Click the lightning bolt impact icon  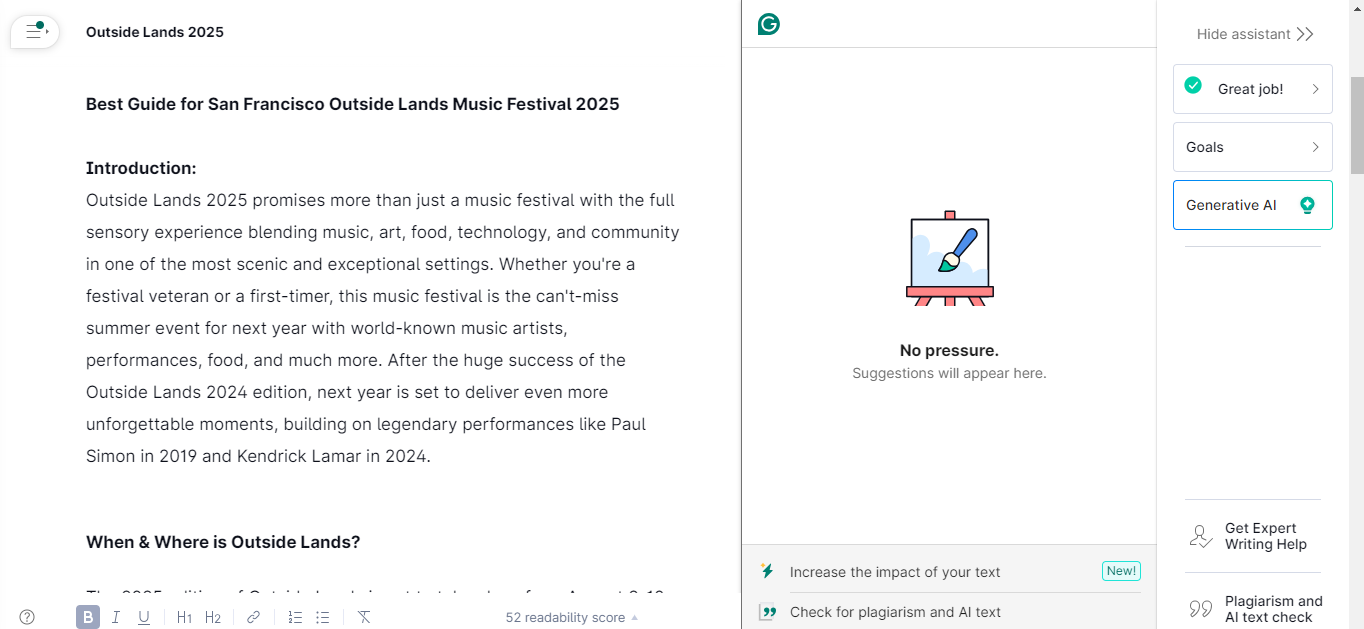coord(767,571)
